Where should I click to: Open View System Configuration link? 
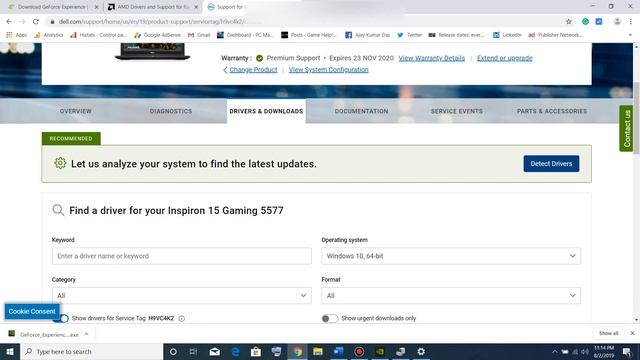tap(329, 70)
